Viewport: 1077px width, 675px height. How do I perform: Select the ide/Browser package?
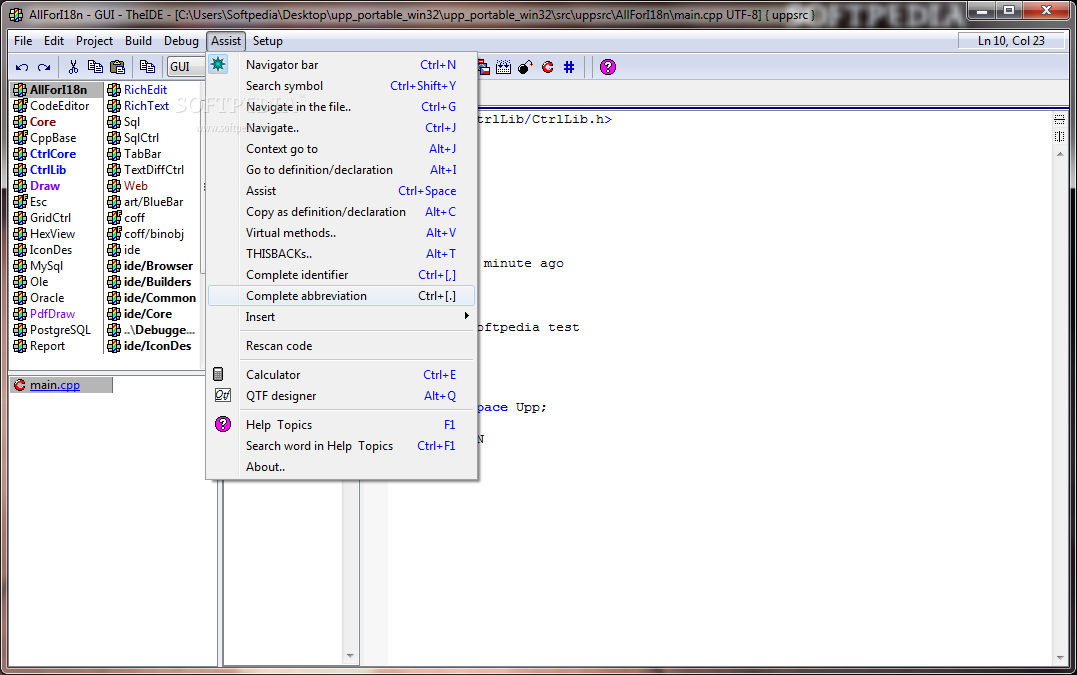158,266
